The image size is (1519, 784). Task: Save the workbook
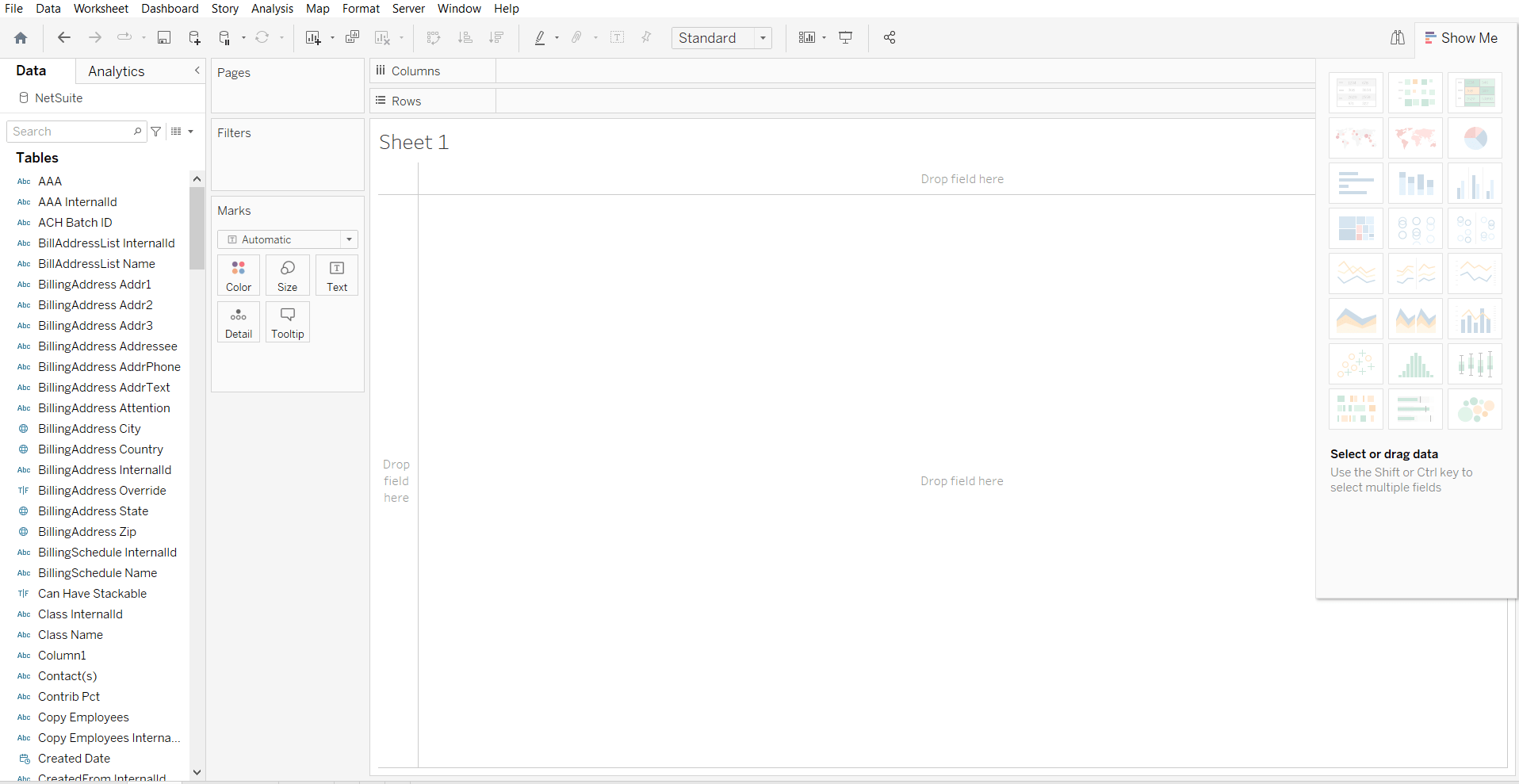point(164,37)
